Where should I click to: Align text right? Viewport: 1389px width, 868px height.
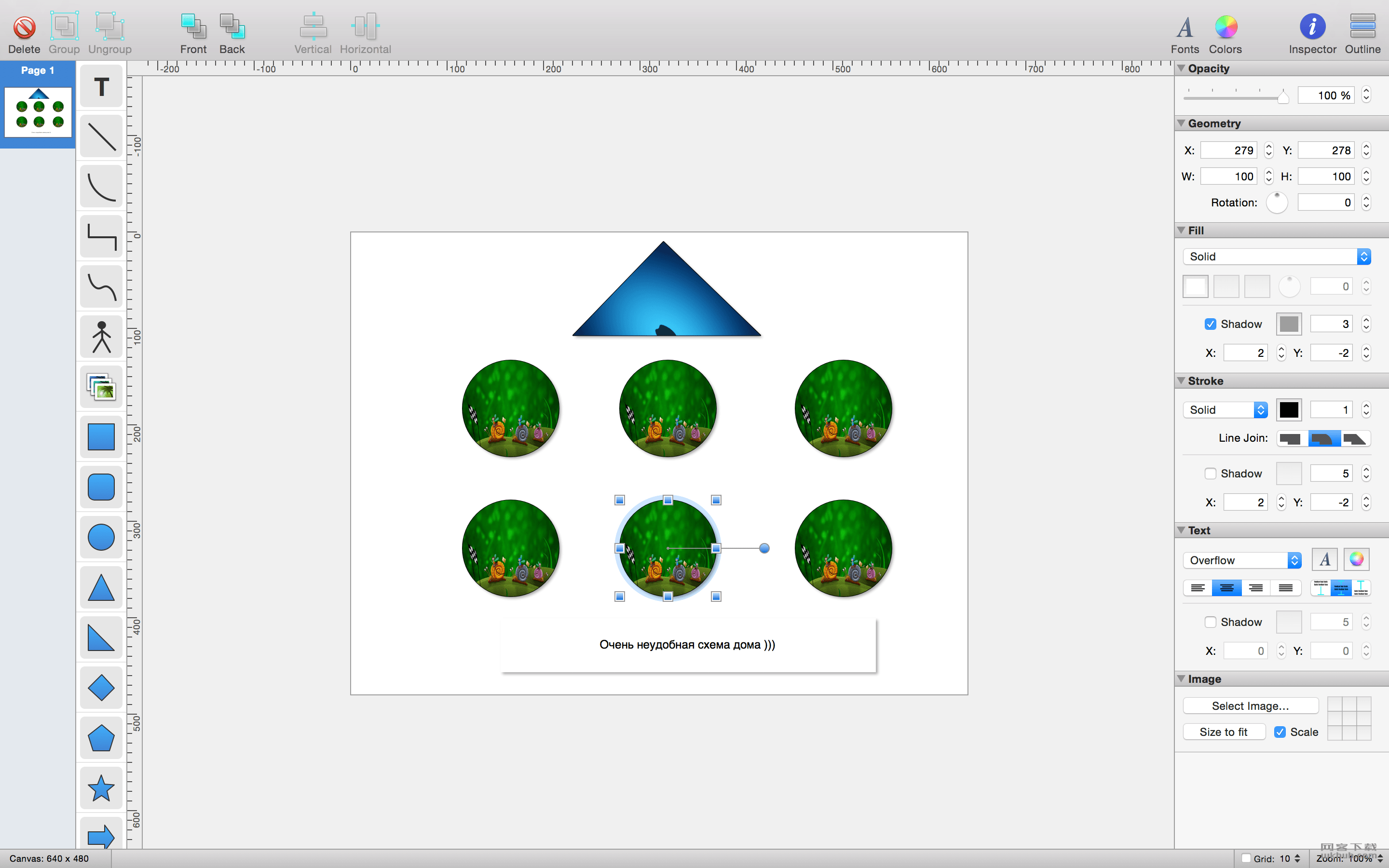click(1256, 588)
